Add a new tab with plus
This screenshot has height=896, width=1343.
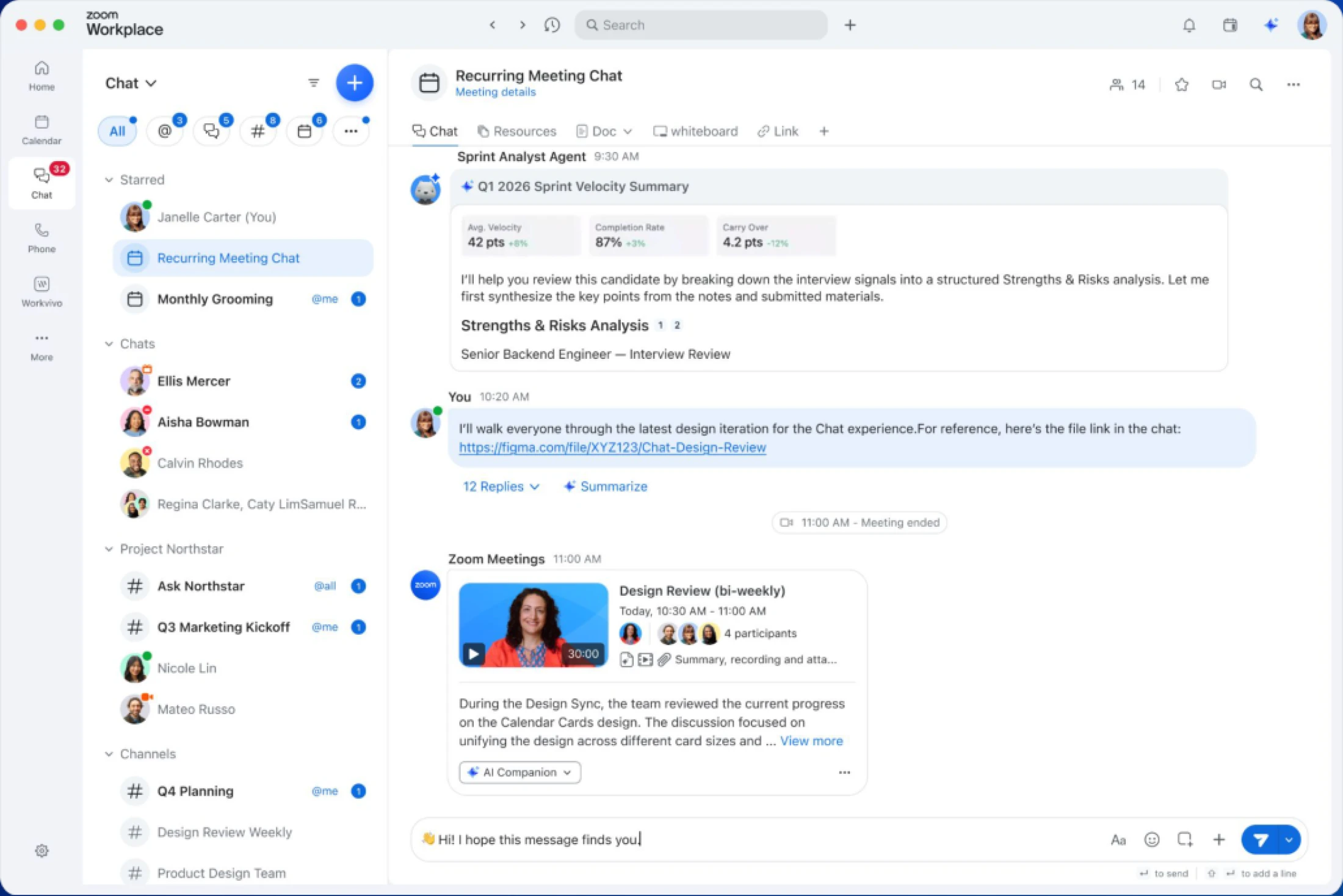pyautogui.click(x=824, y=131)
